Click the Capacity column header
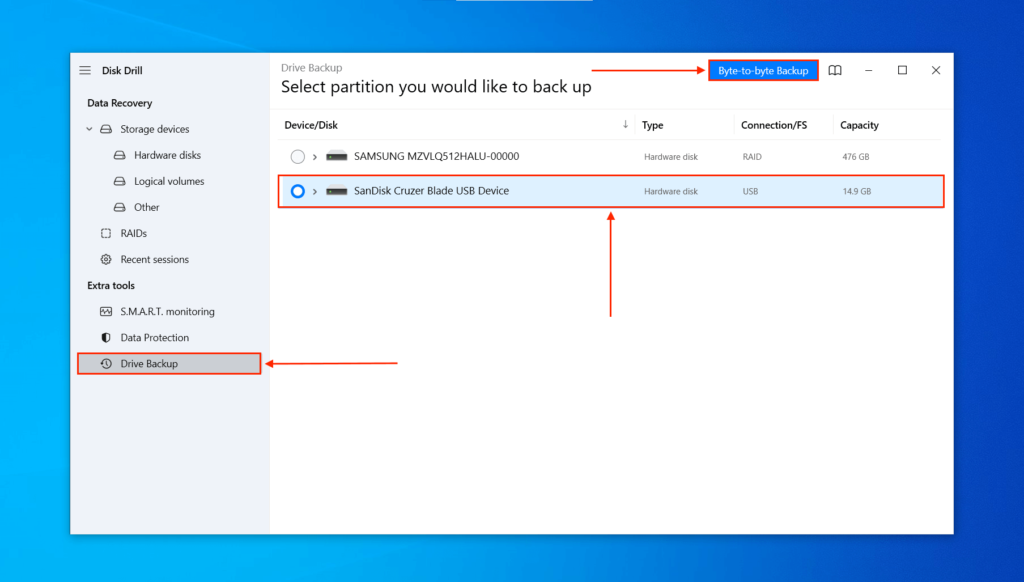 coord(859,124)
